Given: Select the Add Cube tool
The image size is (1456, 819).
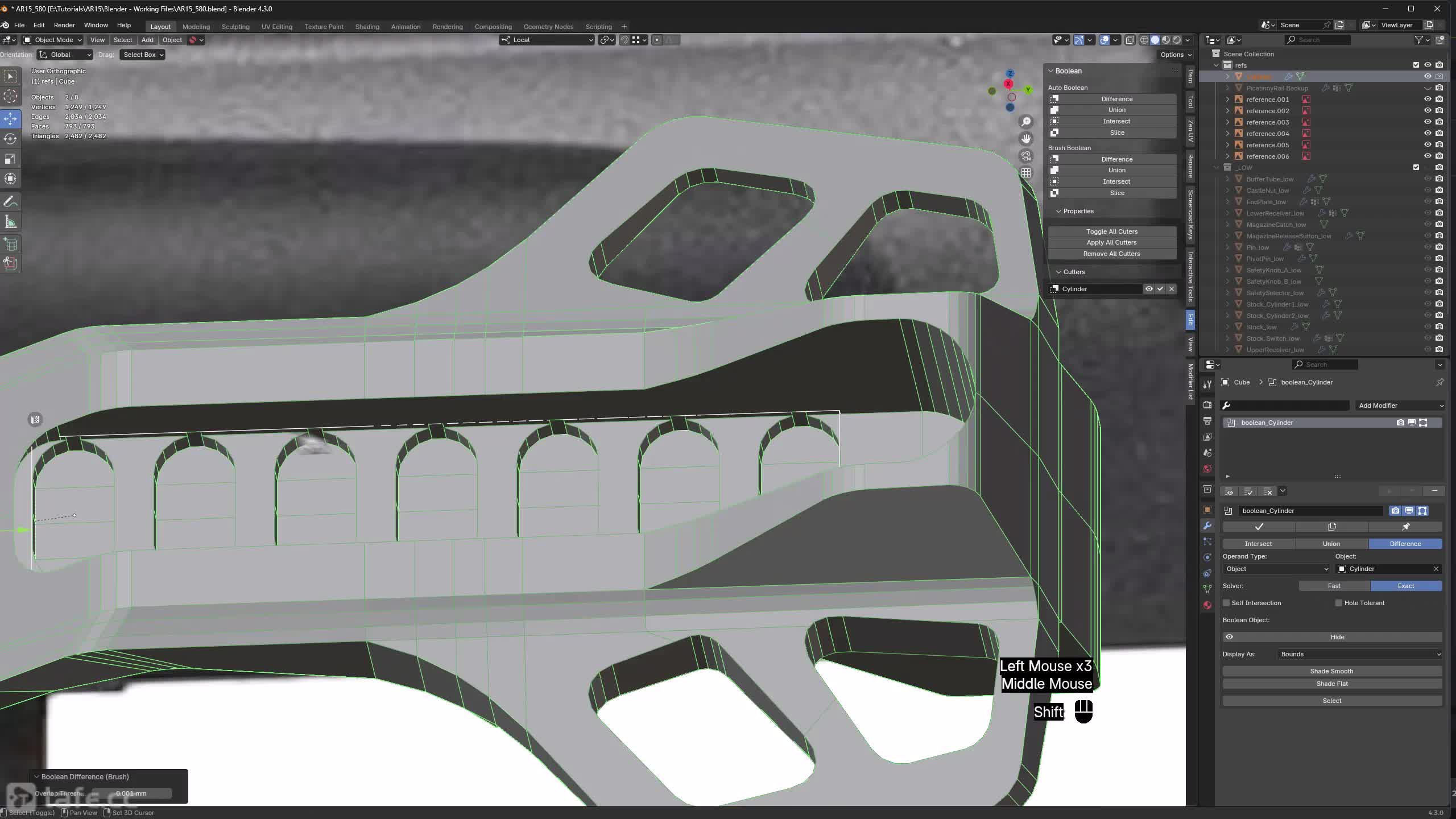Looking at the screenshot, I should [10, 245].
